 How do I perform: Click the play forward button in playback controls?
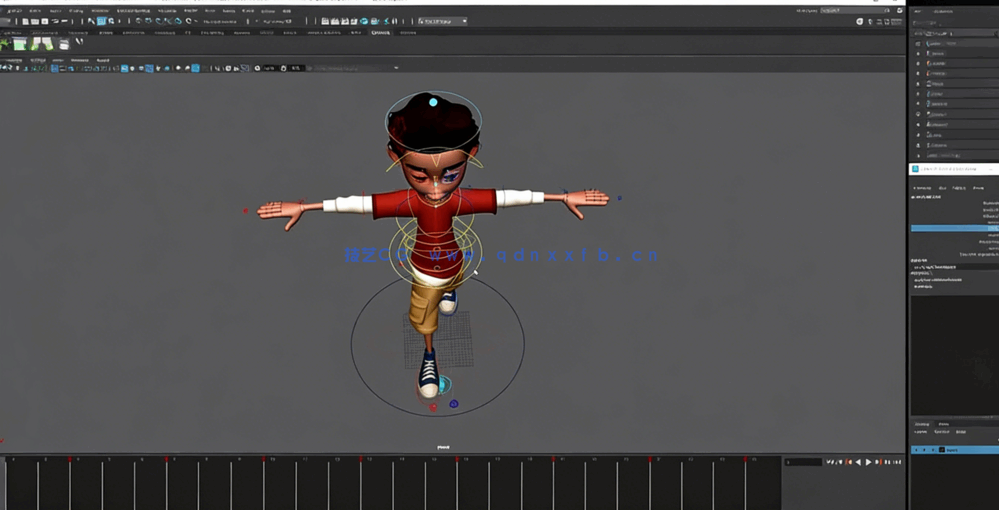click(868, 462)
